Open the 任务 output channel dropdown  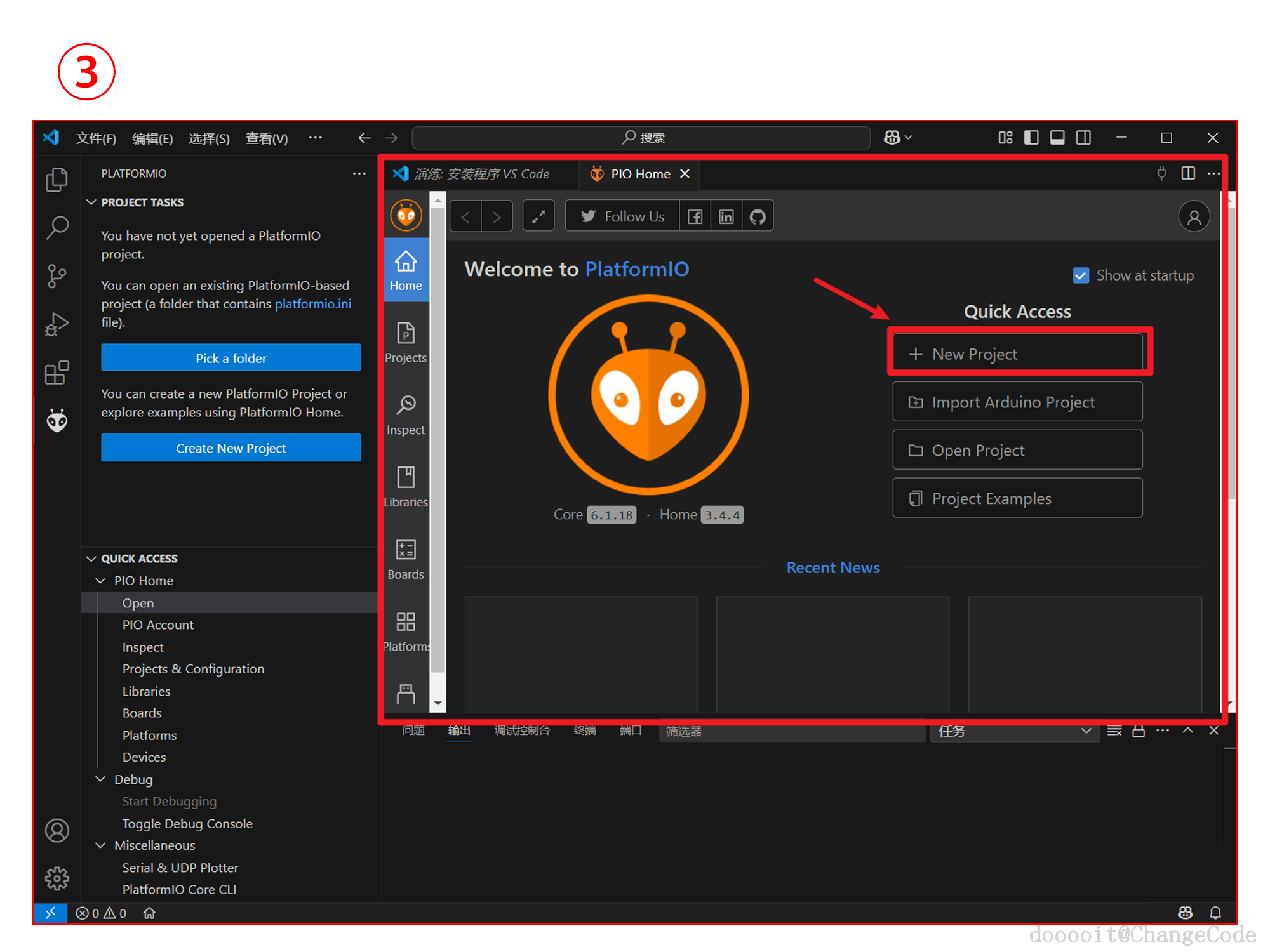1014,731
